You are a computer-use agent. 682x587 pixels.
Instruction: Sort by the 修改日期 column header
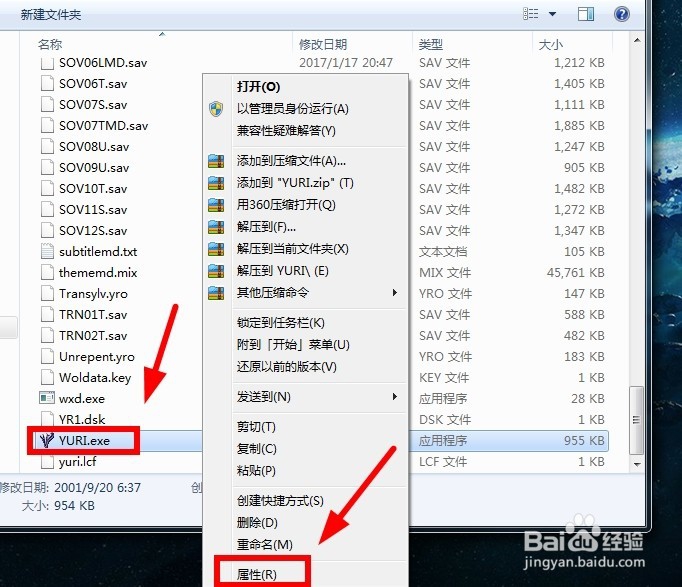323,44
